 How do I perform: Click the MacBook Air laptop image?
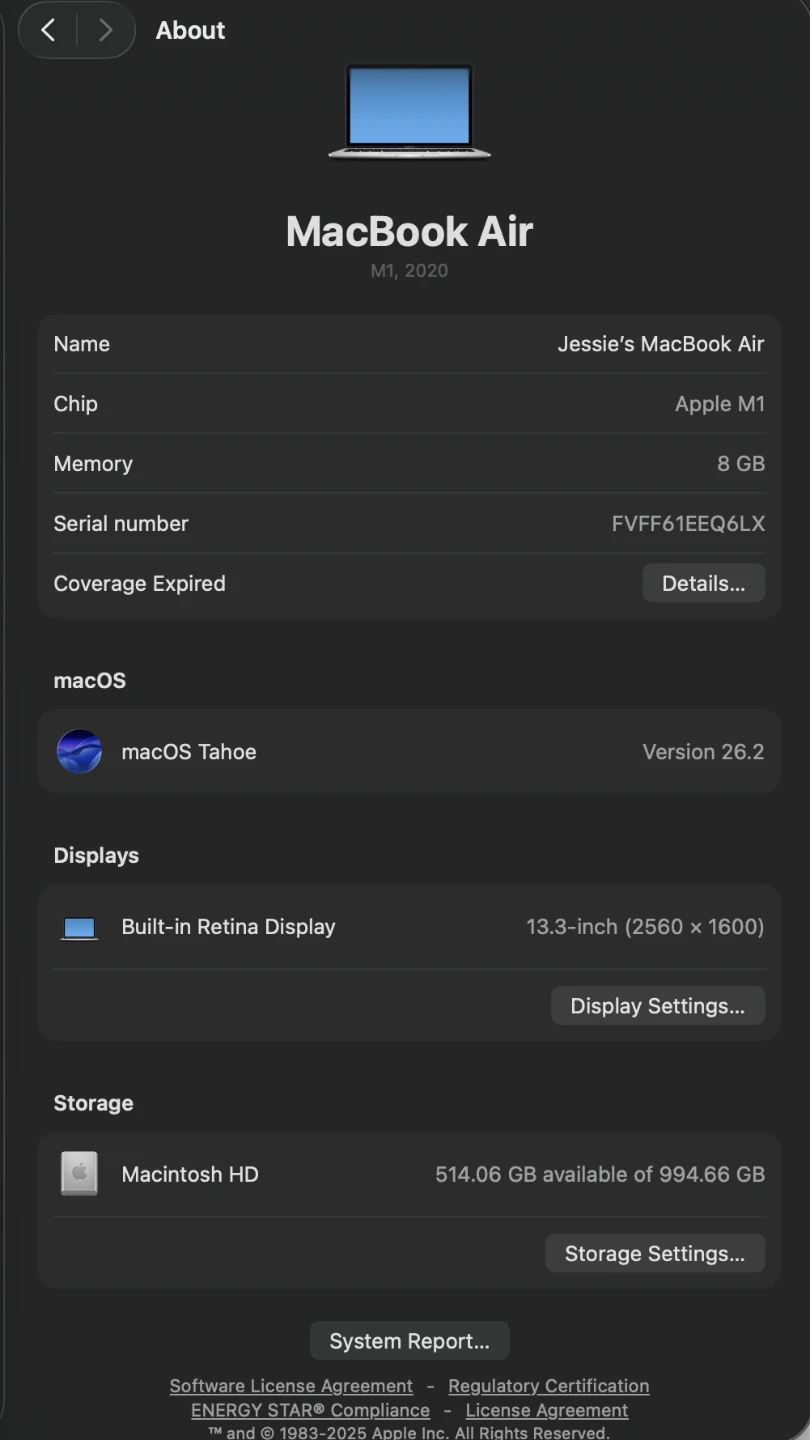click(410, 112)
